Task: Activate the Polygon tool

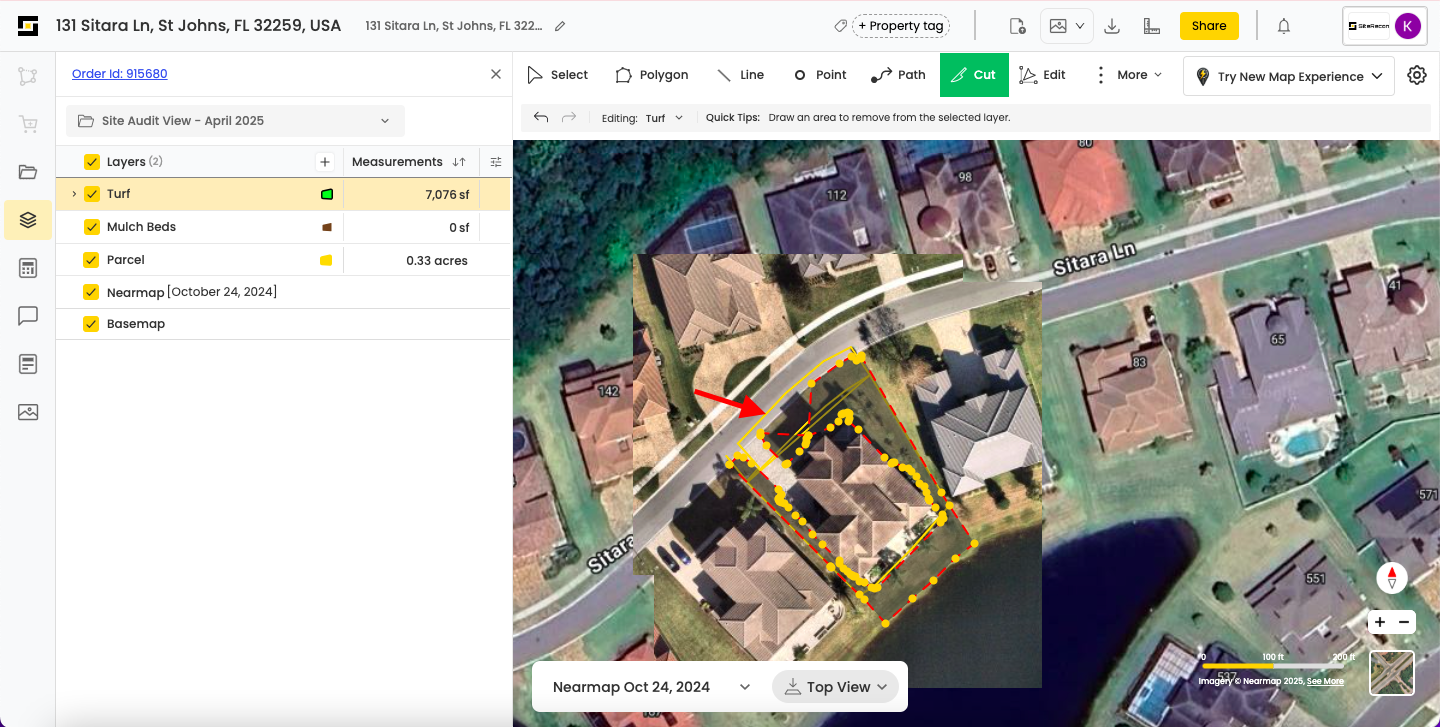Action: pos(651,75)
